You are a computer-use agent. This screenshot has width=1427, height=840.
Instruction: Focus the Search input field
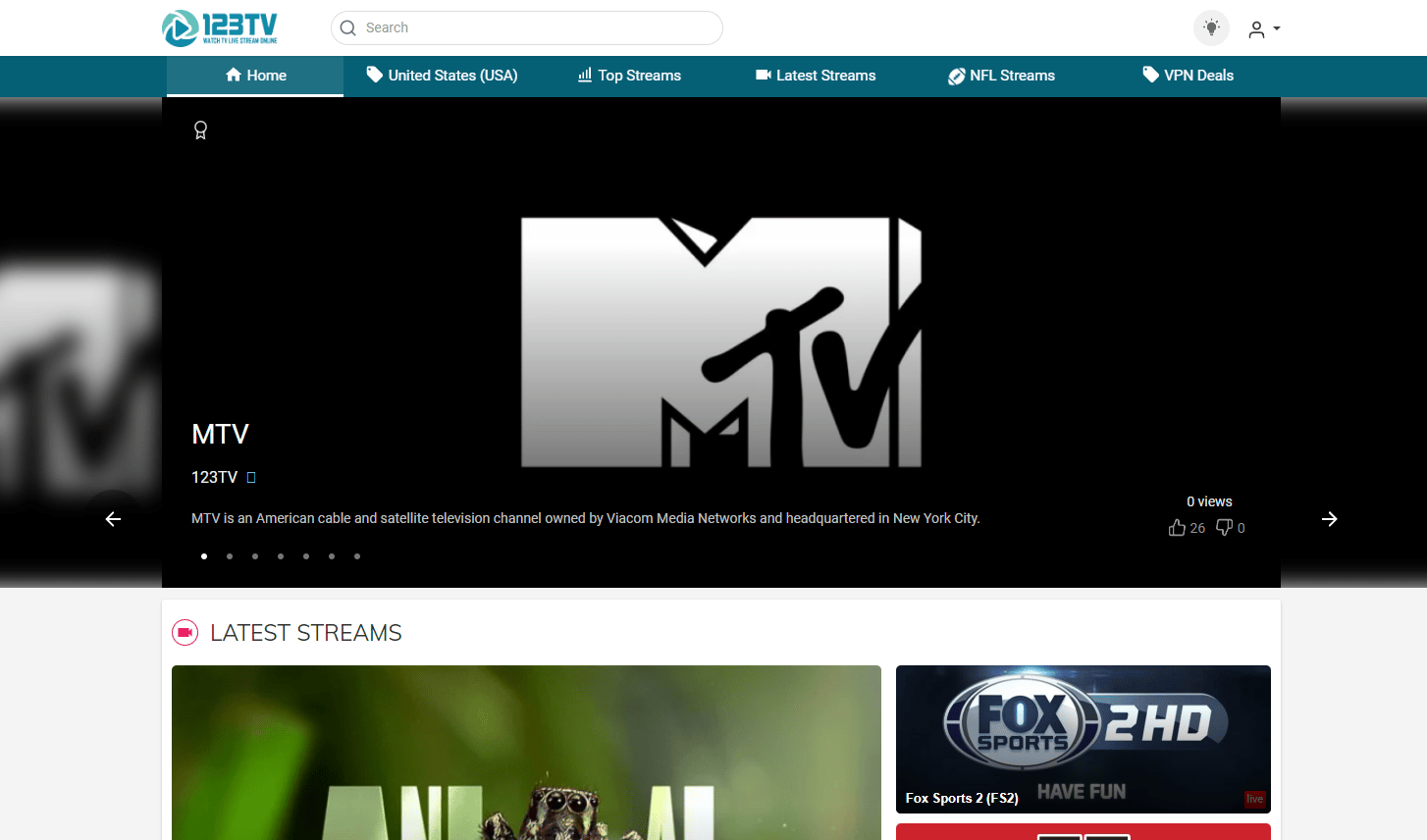coord(527,28)
